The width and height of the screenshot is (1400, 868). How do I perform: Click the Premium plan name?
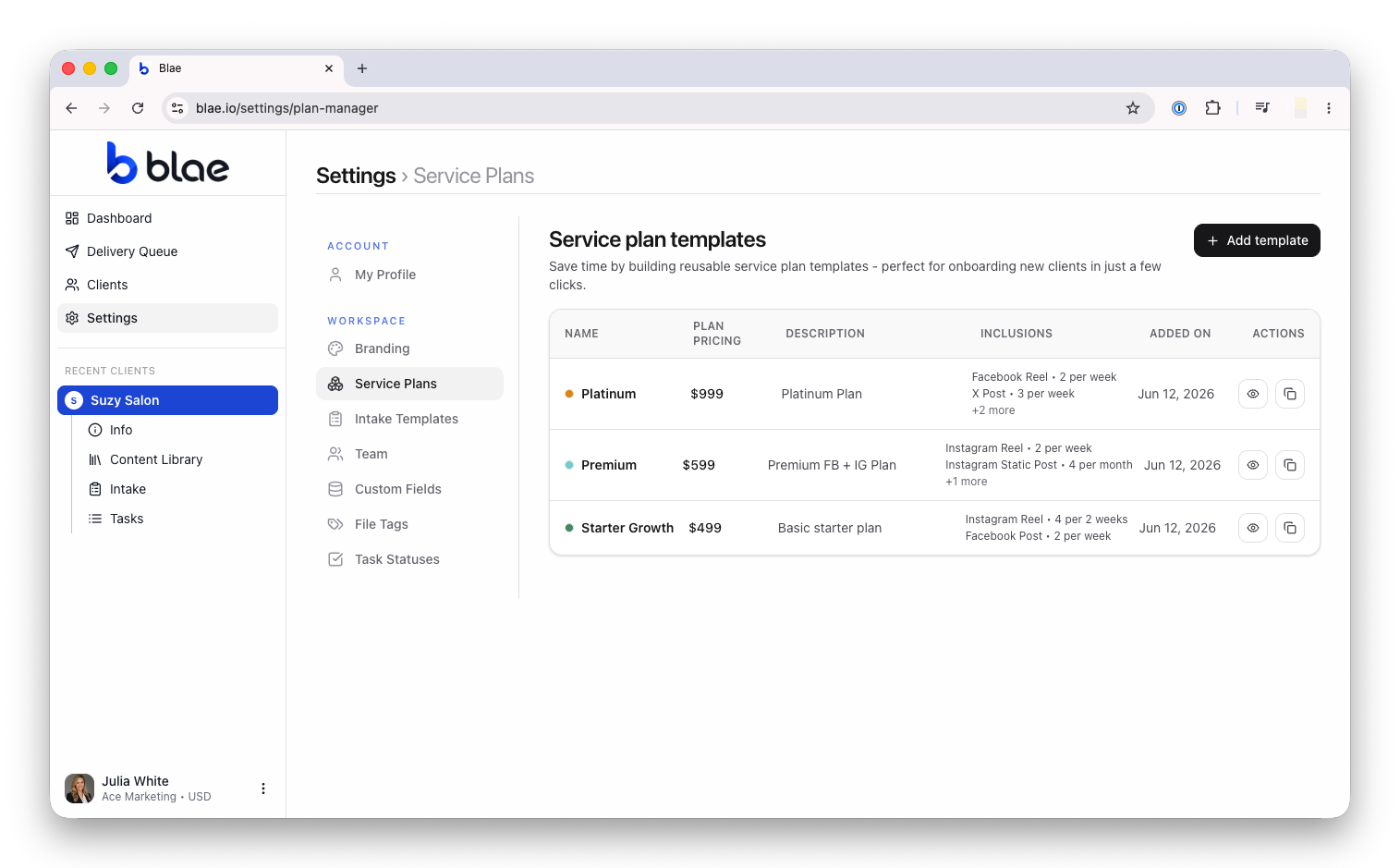pos(609,465)
